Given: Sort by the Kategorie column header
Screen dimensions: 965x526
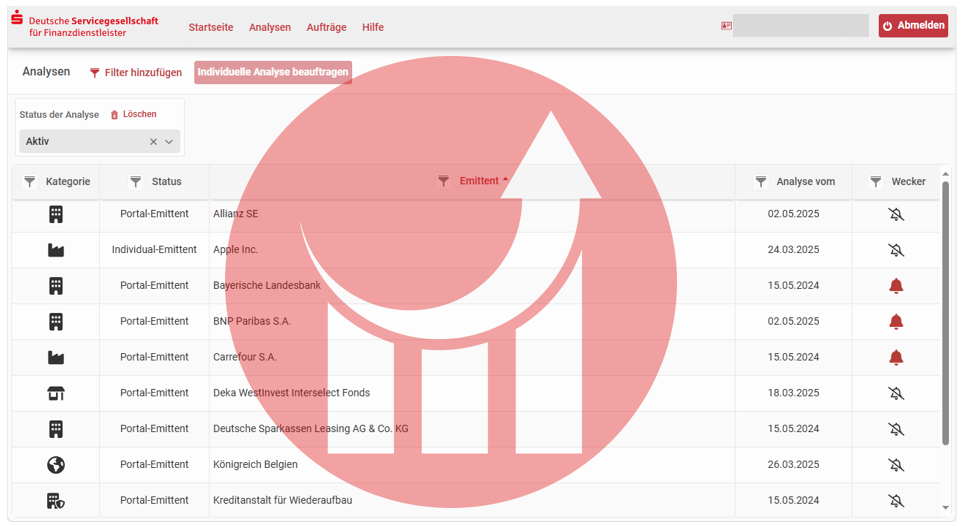Looking at the screenshot, I should pyautogui.click(x=68, y=181).
